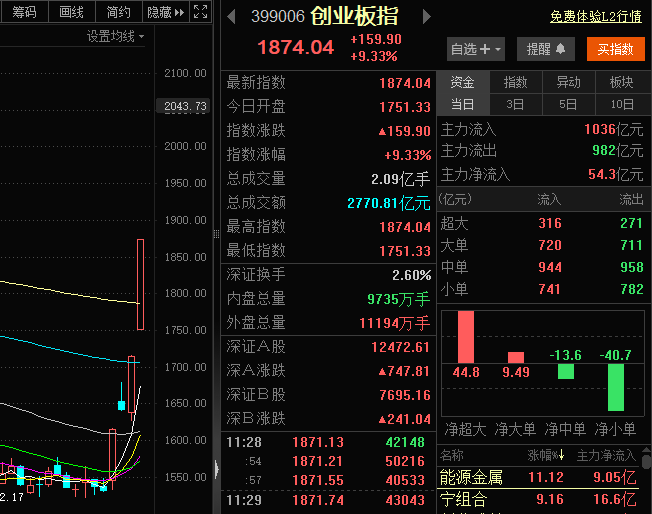652x514 pixels.
Task: Sort by 主力净流入 column header
Action: (606, 455)
